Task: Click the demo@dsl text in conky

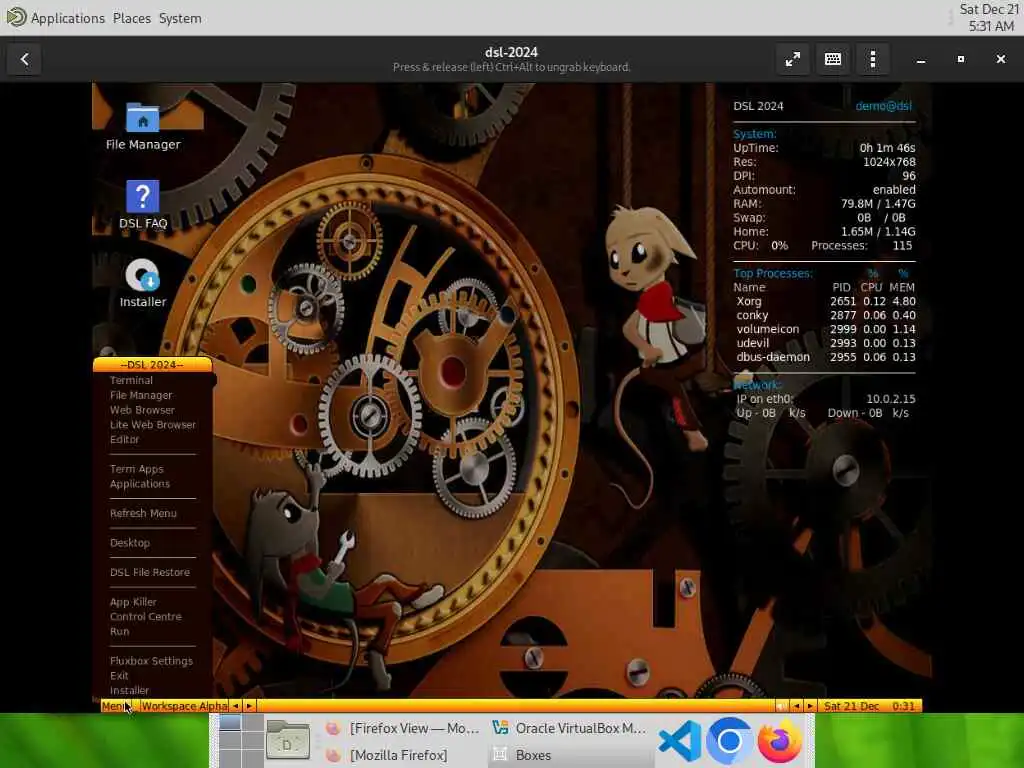Action: (884, 106)
